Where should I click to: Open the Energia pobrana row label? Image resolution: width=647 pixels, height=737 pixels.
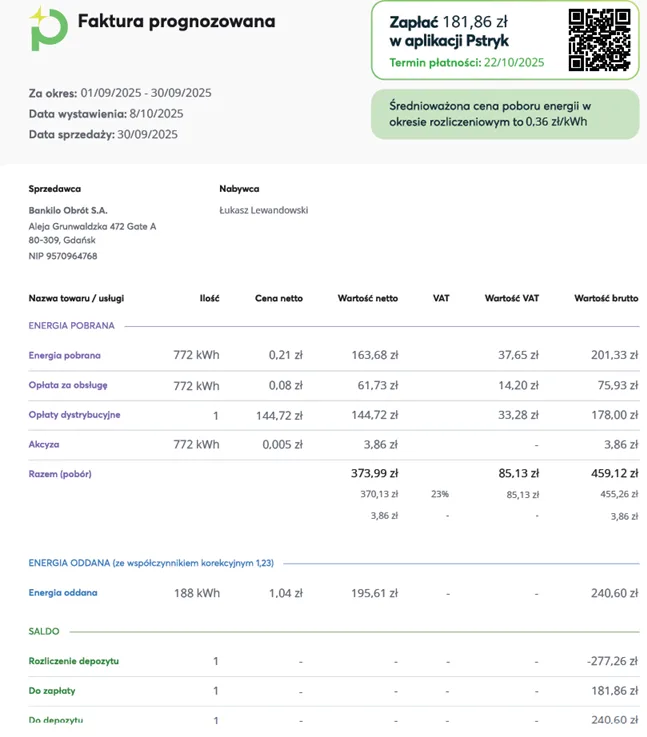[65, 355]
